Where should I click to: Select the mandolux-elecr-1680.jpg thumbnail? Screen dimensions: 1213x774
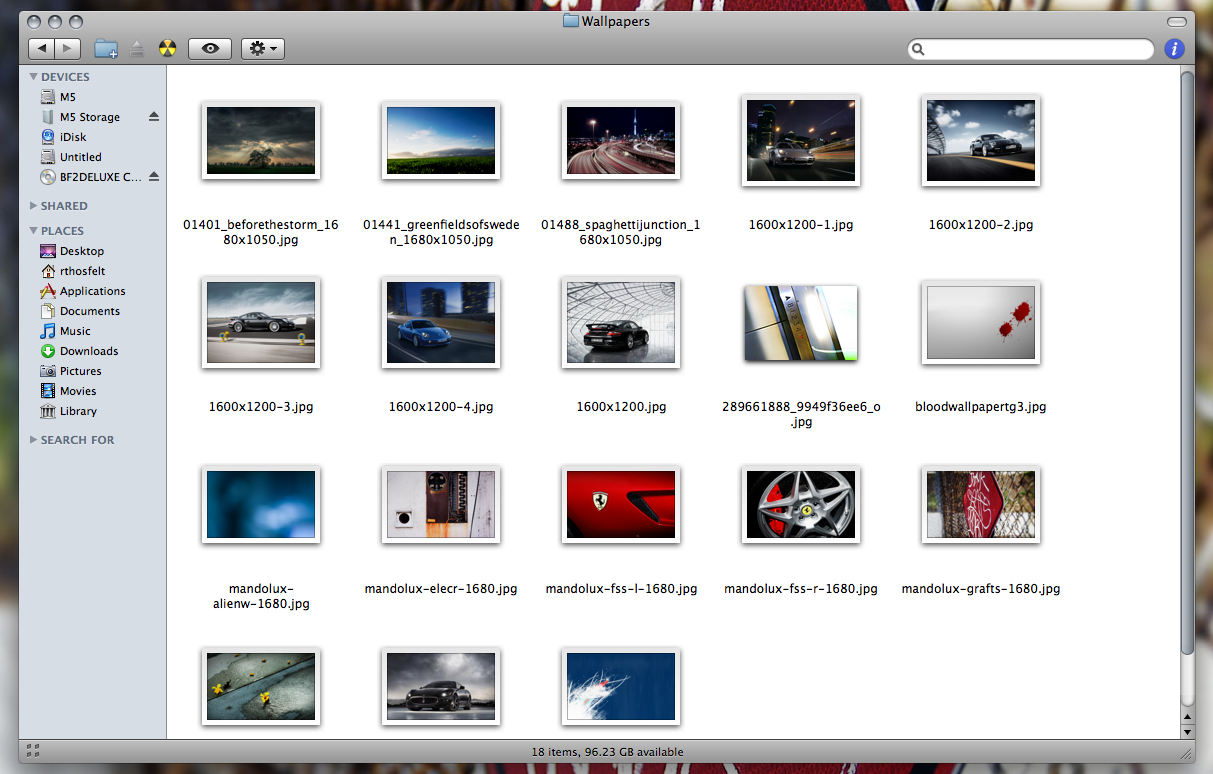pos(441,504)
